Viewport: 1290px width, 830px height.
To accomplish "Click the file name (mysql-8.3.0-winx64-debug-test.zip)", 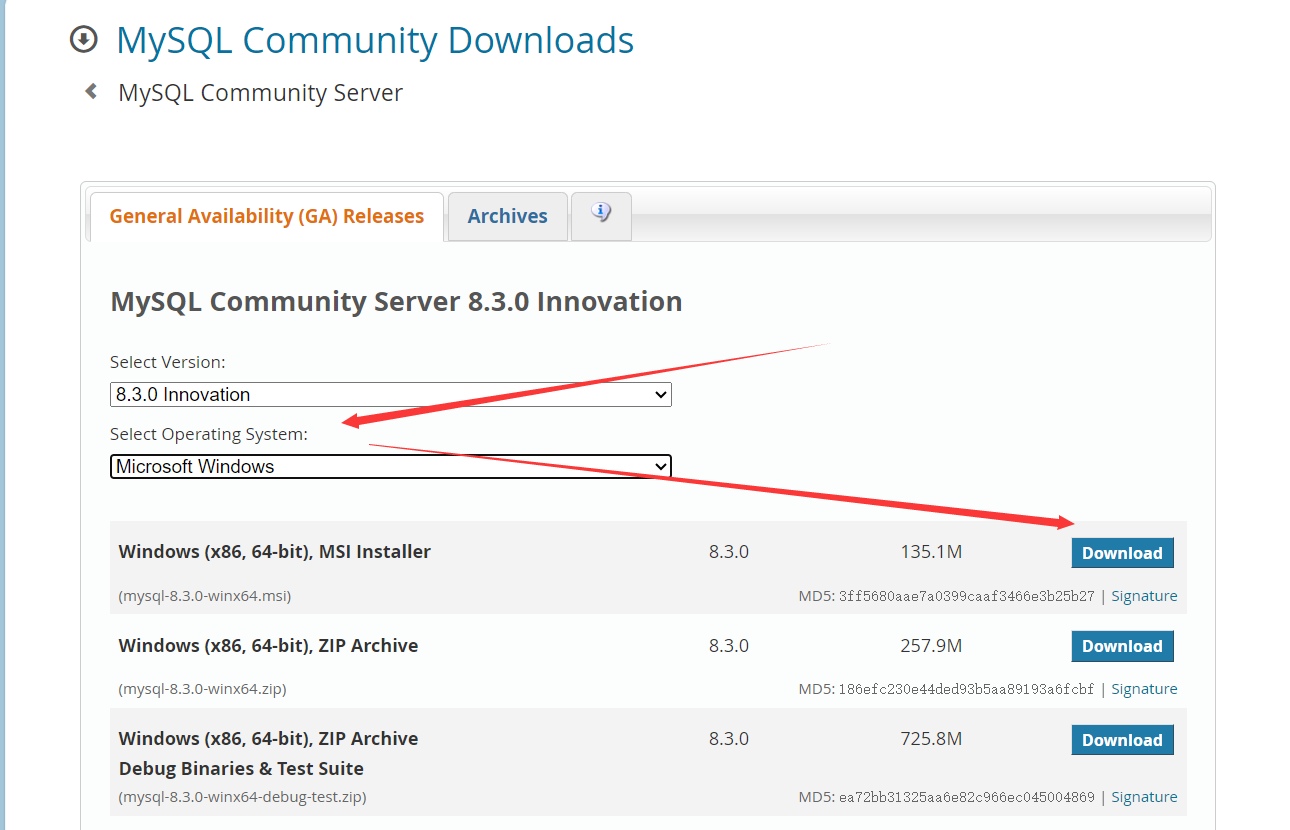I will [242, 797].
